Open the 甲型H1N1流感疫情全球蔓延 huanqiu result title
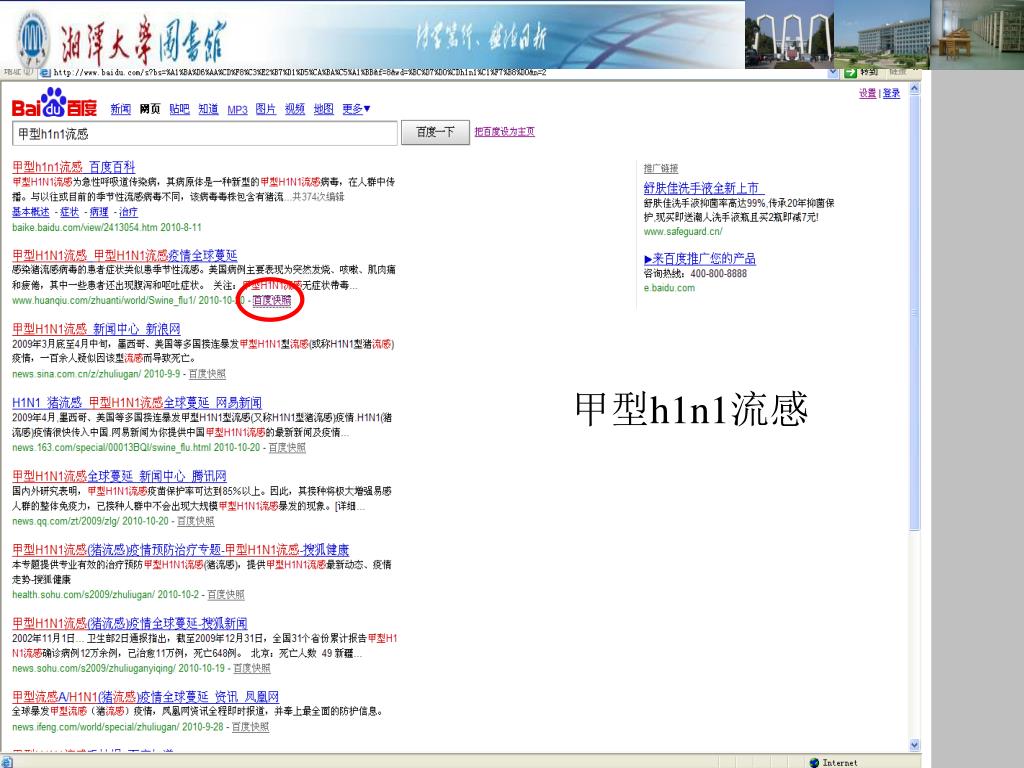1024x768 pixels. coord(125,255)
